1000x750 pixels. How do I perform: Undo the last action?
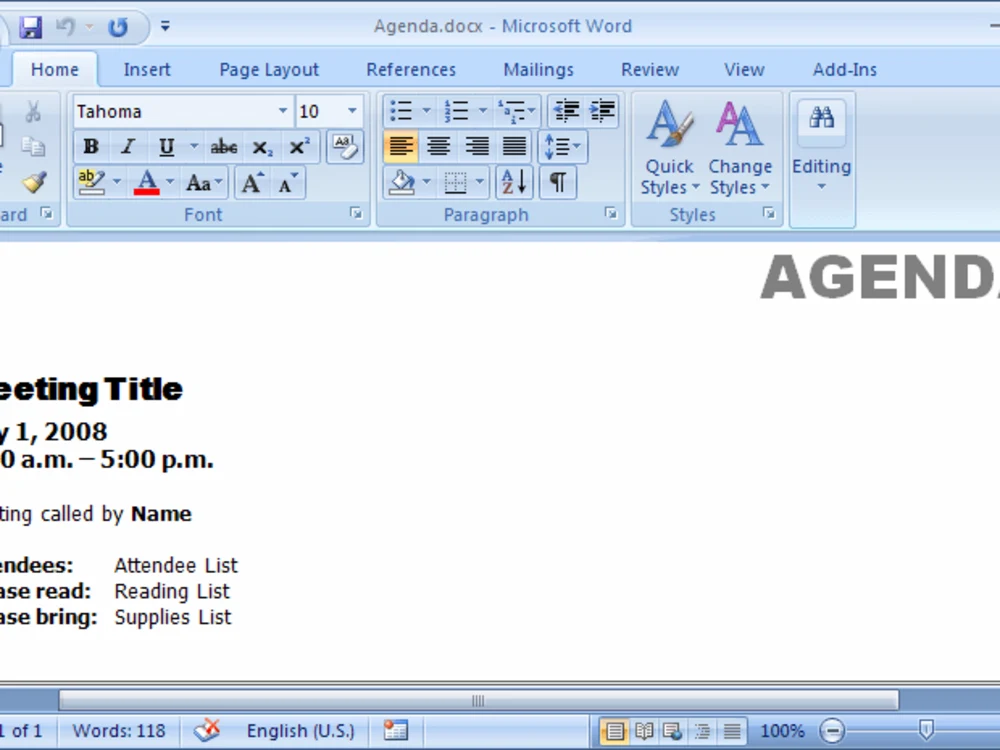(x=65, y=27)
